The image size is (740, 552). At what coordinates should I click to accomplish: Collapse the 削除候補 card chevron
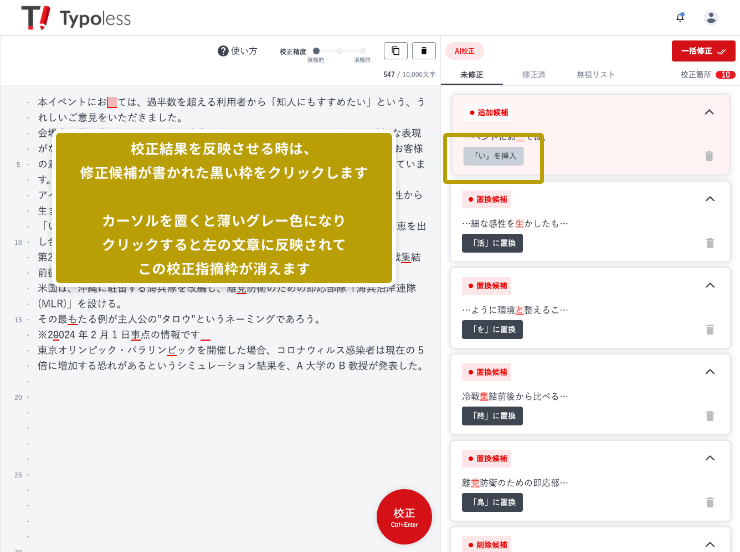709,544
